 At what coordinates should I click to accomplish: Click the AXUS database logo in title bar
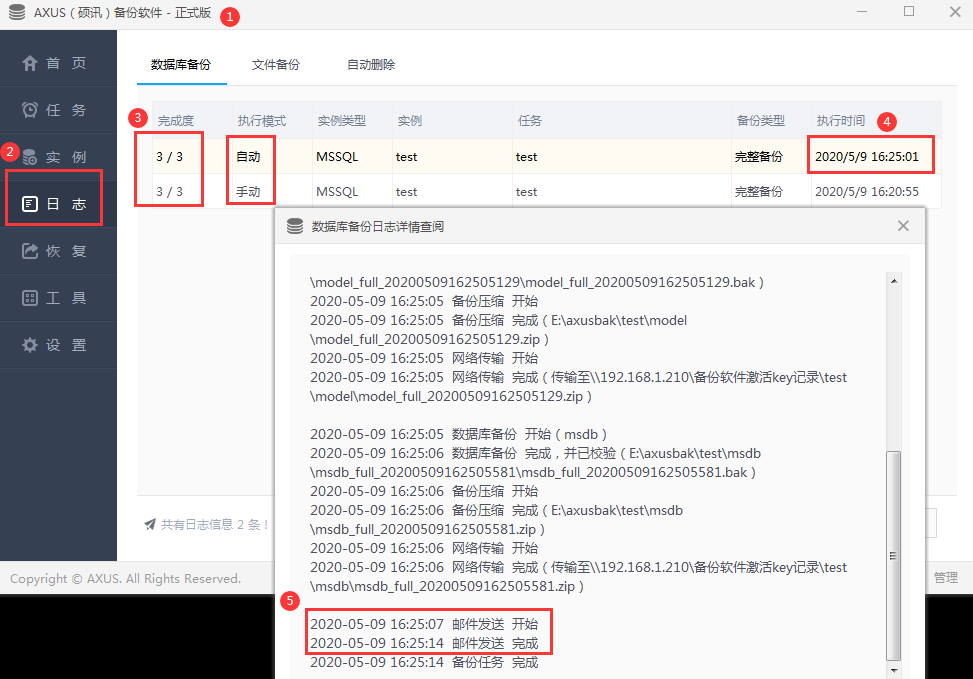point(17,12)
